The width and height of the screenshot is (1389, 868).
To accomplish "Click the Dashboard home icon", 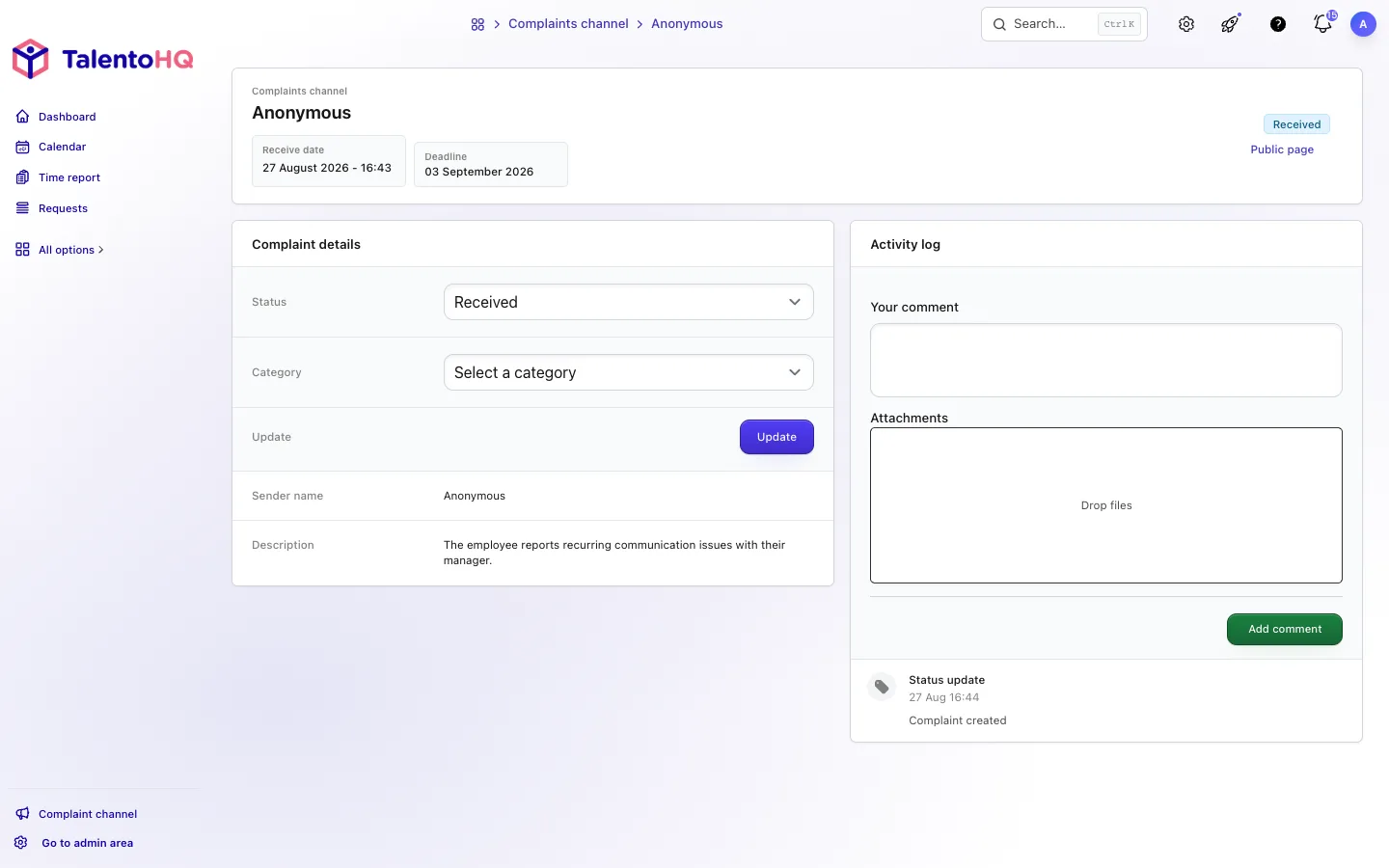I will click(22, 117).
